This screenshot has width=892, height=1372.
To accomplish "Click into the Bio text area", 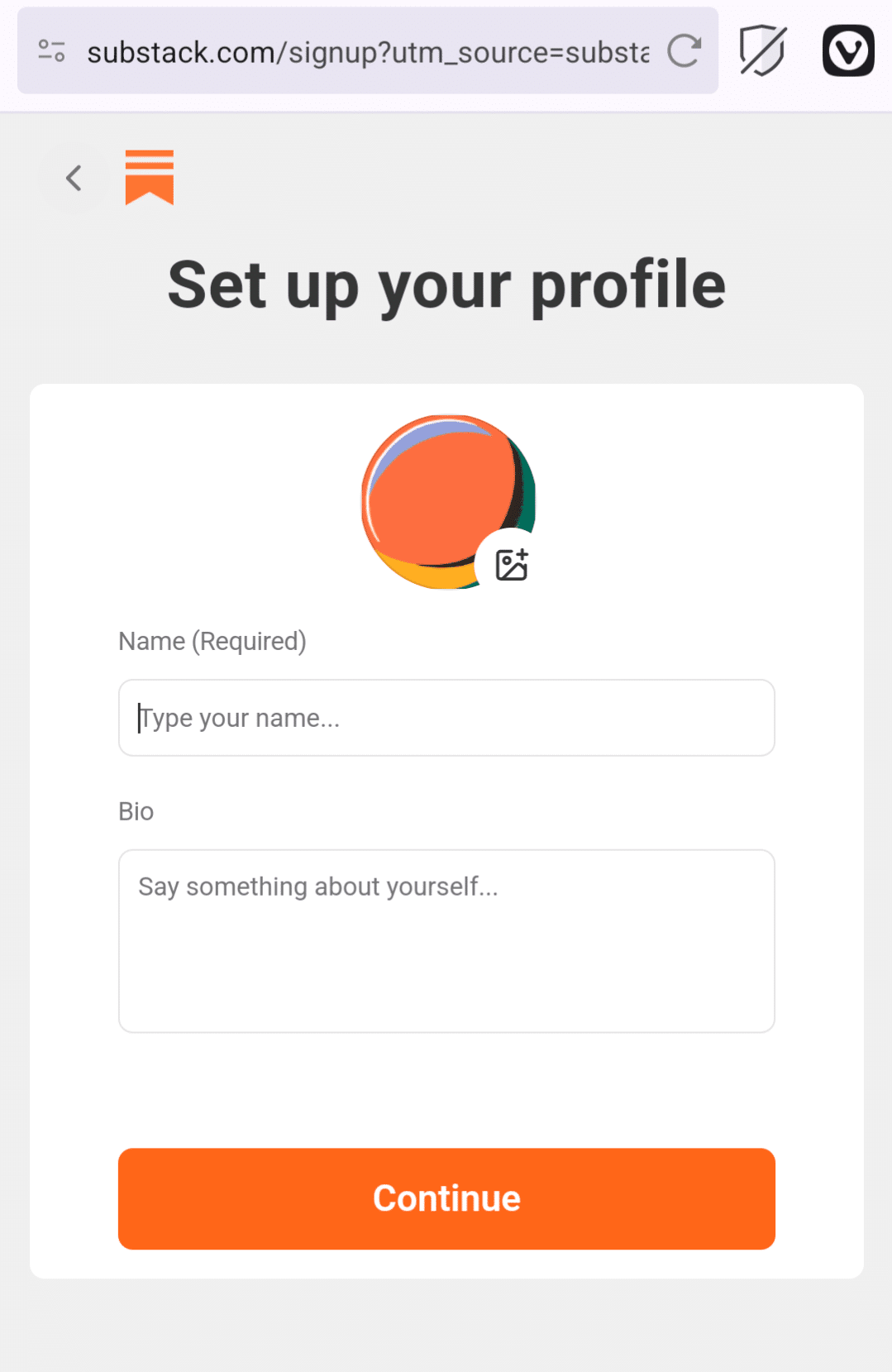I will click(446, 940).
